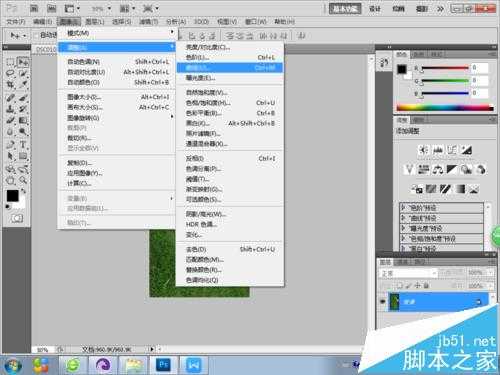Toggle lock image pixels brush icon
The height and width of the screenshot is (375, 500).
[x=409, y=286]
